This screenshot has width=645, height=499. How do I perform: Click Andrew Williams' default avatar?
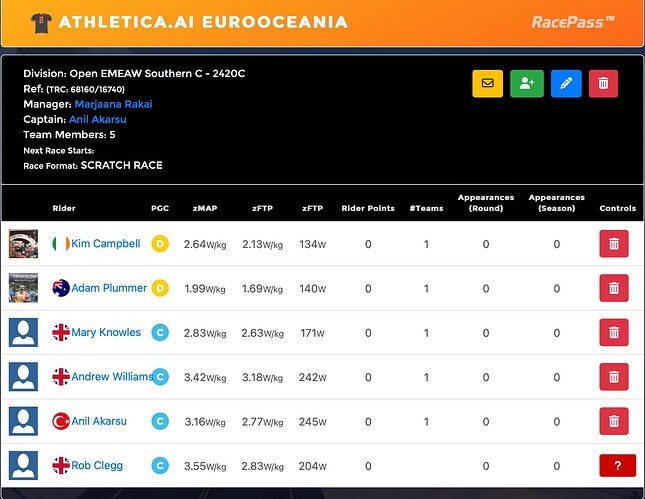point(23,377)
